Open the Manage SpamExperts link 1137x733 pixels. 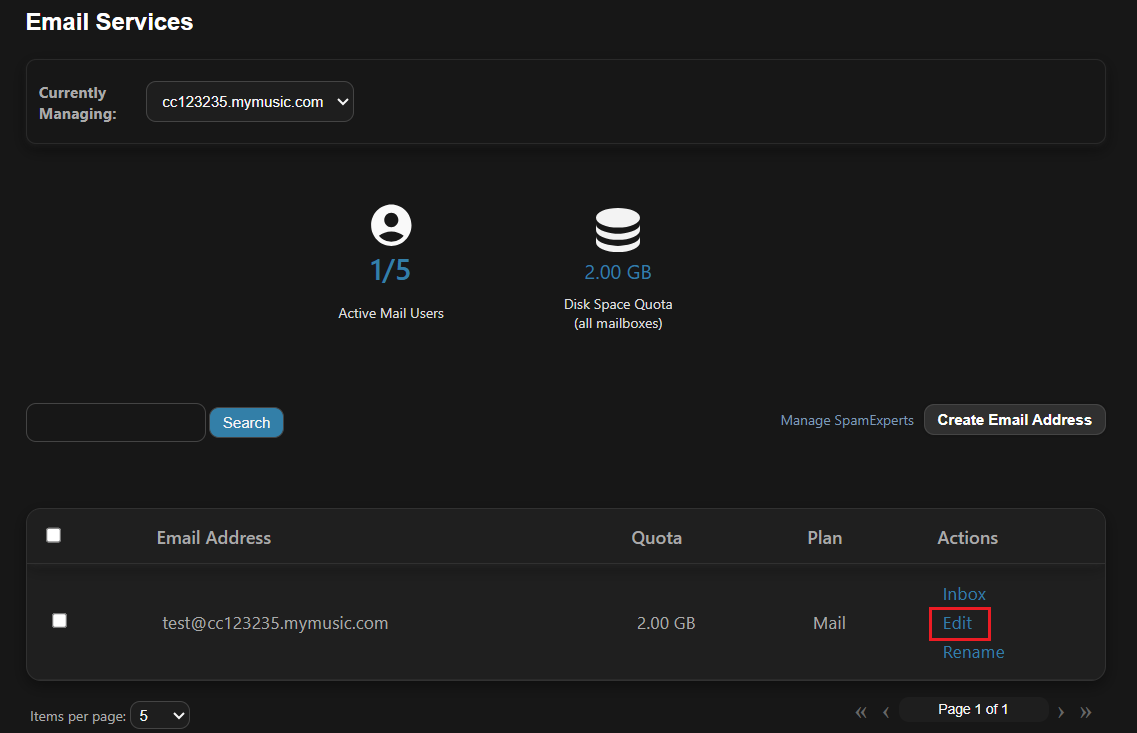847,421
